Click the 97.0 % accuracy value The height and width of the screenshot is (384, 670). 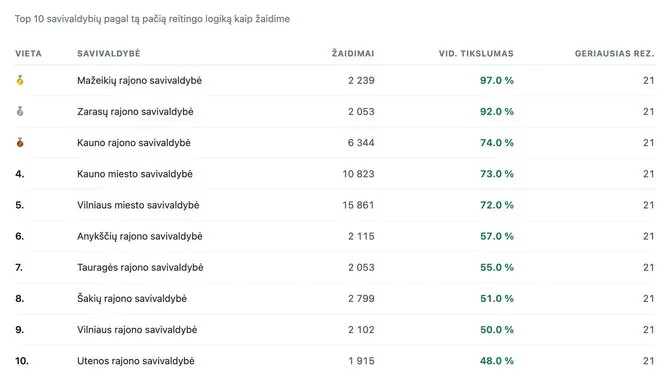pyautogui.click(x=497, y=80)
